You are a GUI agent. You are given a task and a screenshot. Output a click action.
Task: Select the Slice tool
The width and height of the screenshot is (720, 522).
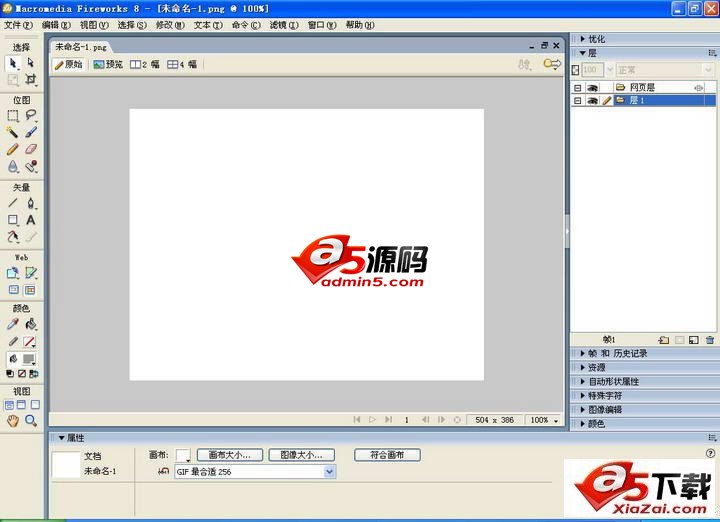click(x=31, y=273)
